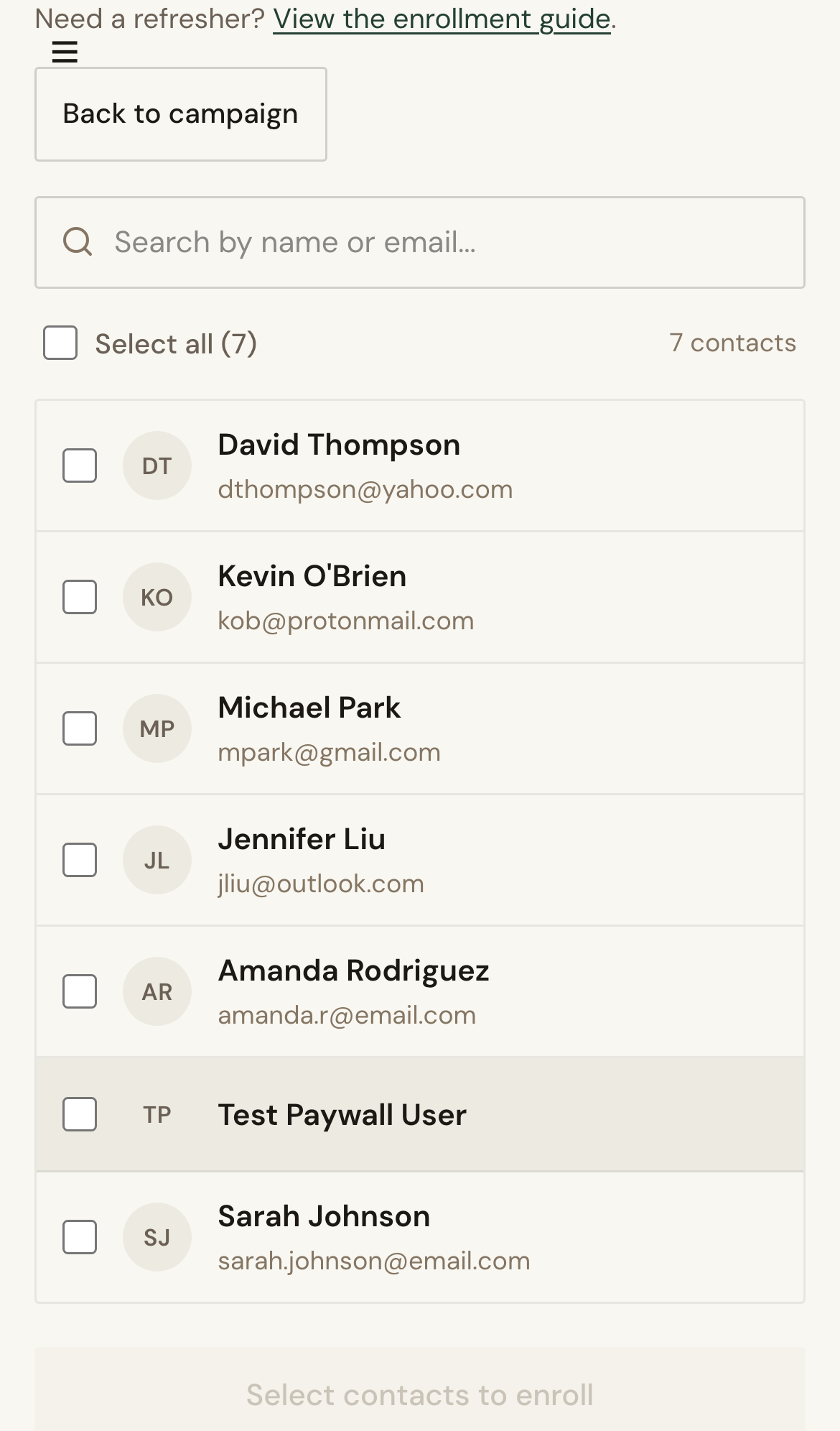Check the Select all checkbox
The height and width of the screenshot is (1431, 840).
(60, 343)
